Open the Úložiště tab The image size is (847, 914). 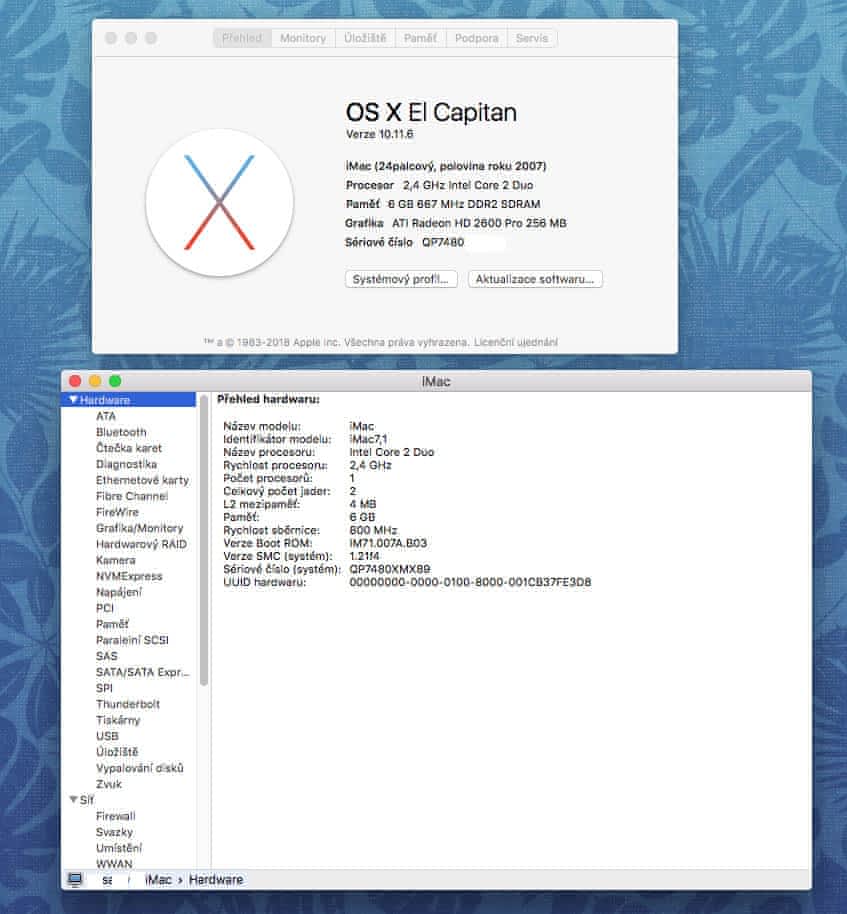tap(365, 38)
